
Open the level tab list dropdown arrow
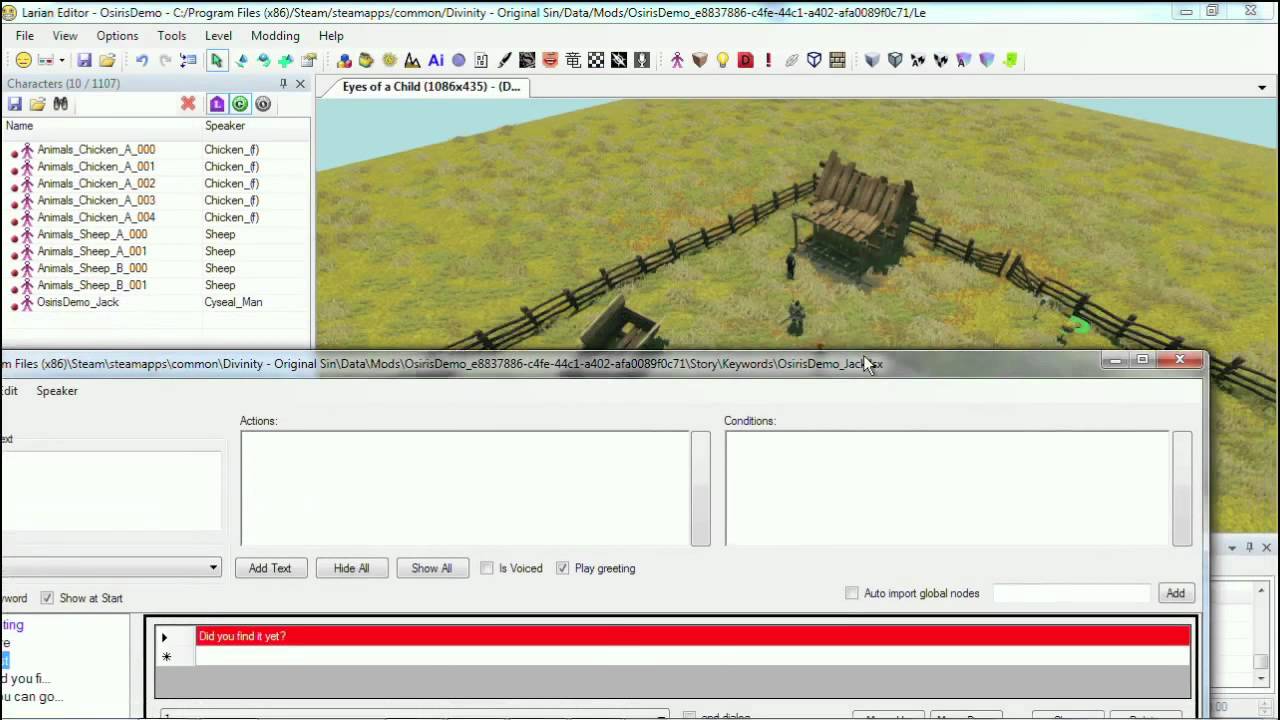pos(1262,88)
